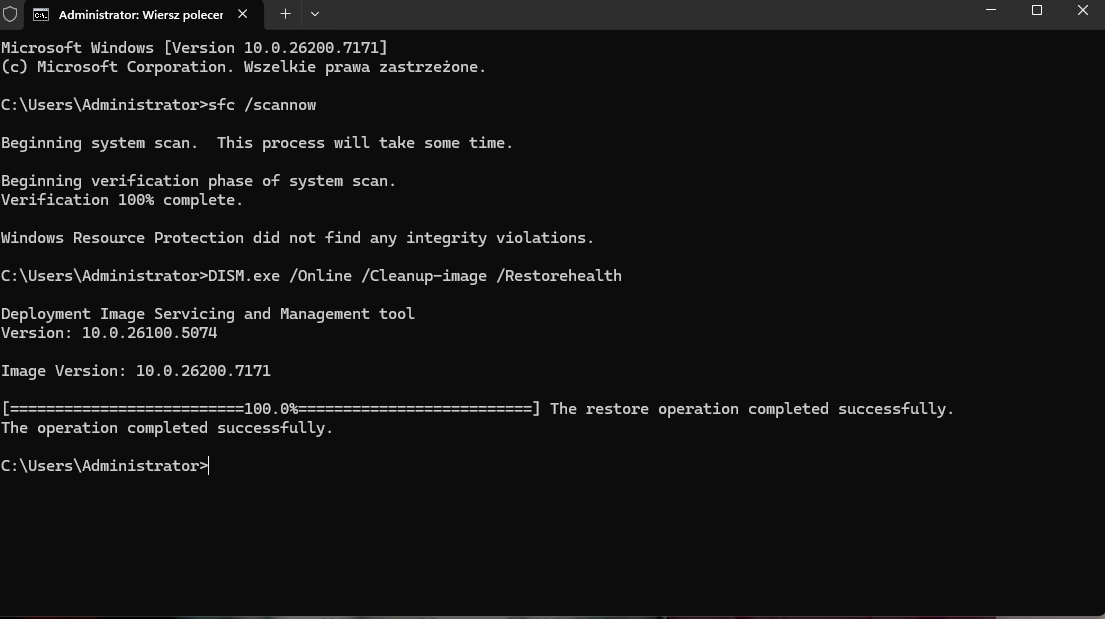Click The operation completed successfully line
The width and height of the screenshot is (1105, 619).
click(x=167, y=428)
